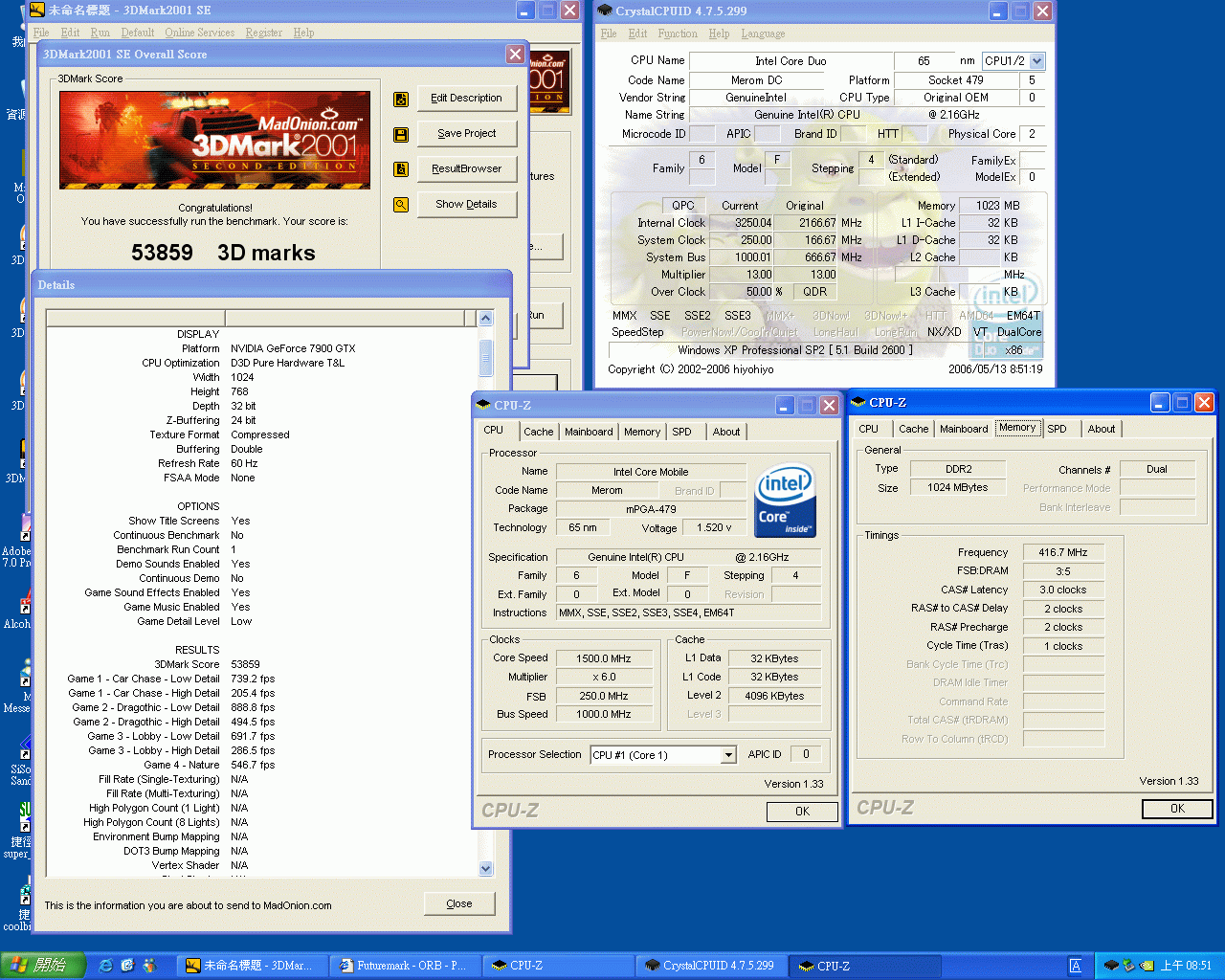Click the ResultBrowser button
1225x980 pixels.
pyautogui.click(x=466, y=169)
